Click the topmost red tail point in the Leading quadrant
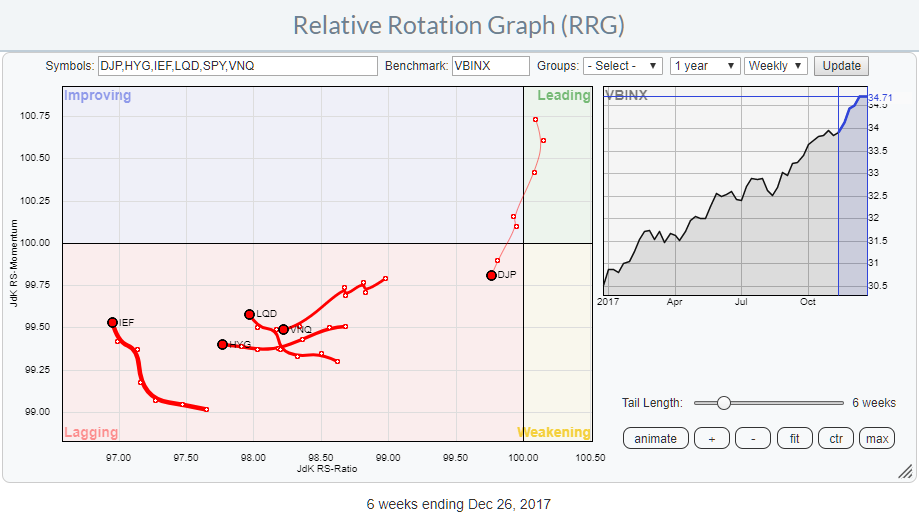Image resolution: width=919 pixels, height=522 pixels. pyautogui.click(x=536, y=120)
